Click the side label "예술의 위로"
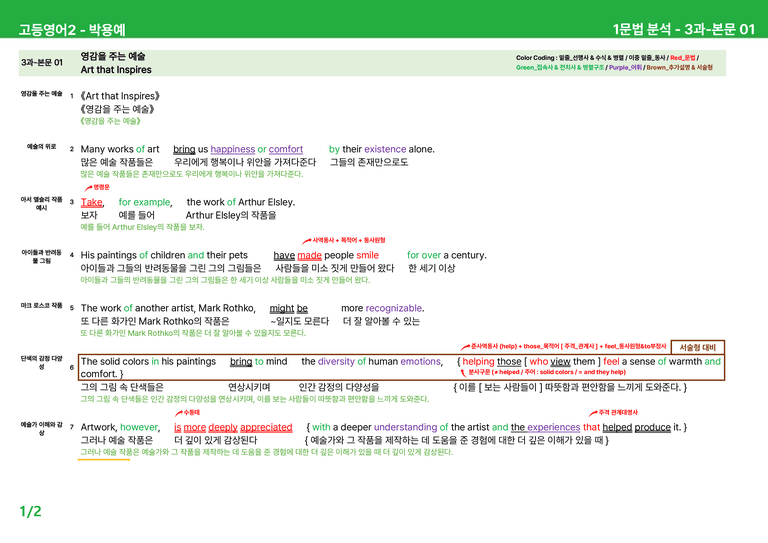Screen dimensions: 768x543 (x=42, y=146)
